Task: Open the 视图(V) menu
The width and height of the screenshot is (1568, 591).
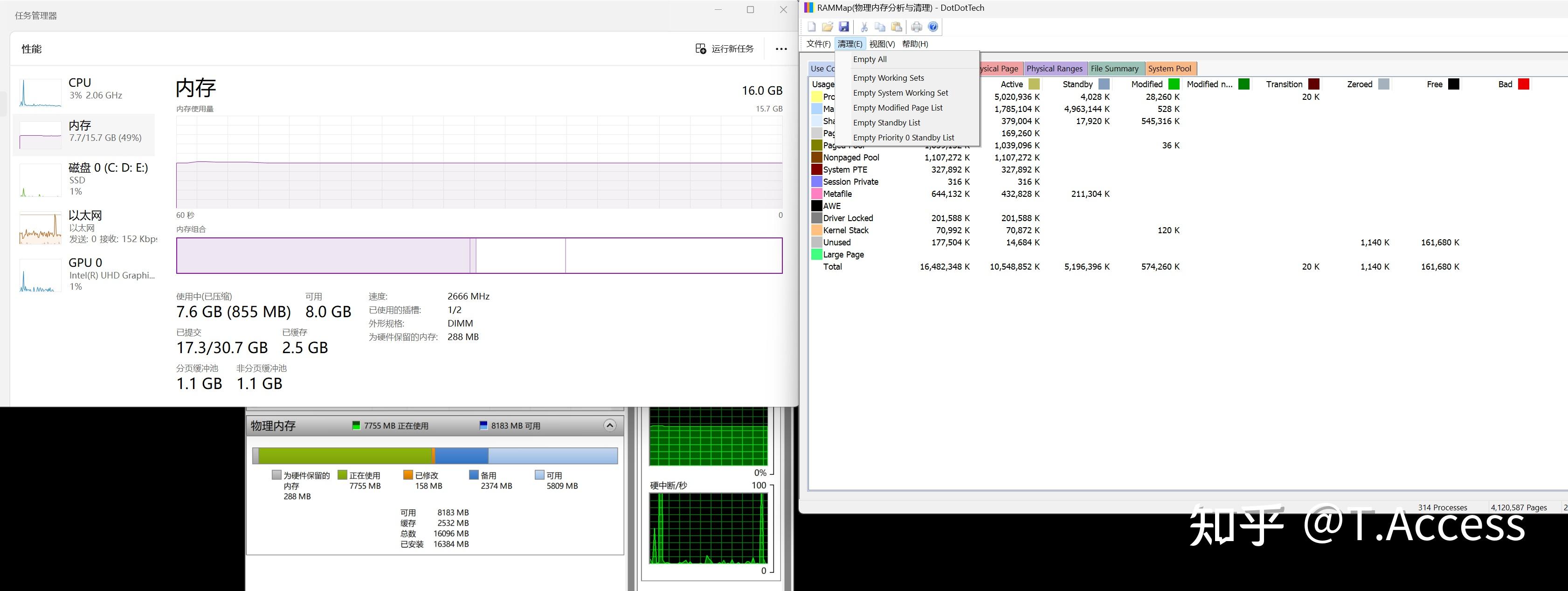Action: (881, 44)
